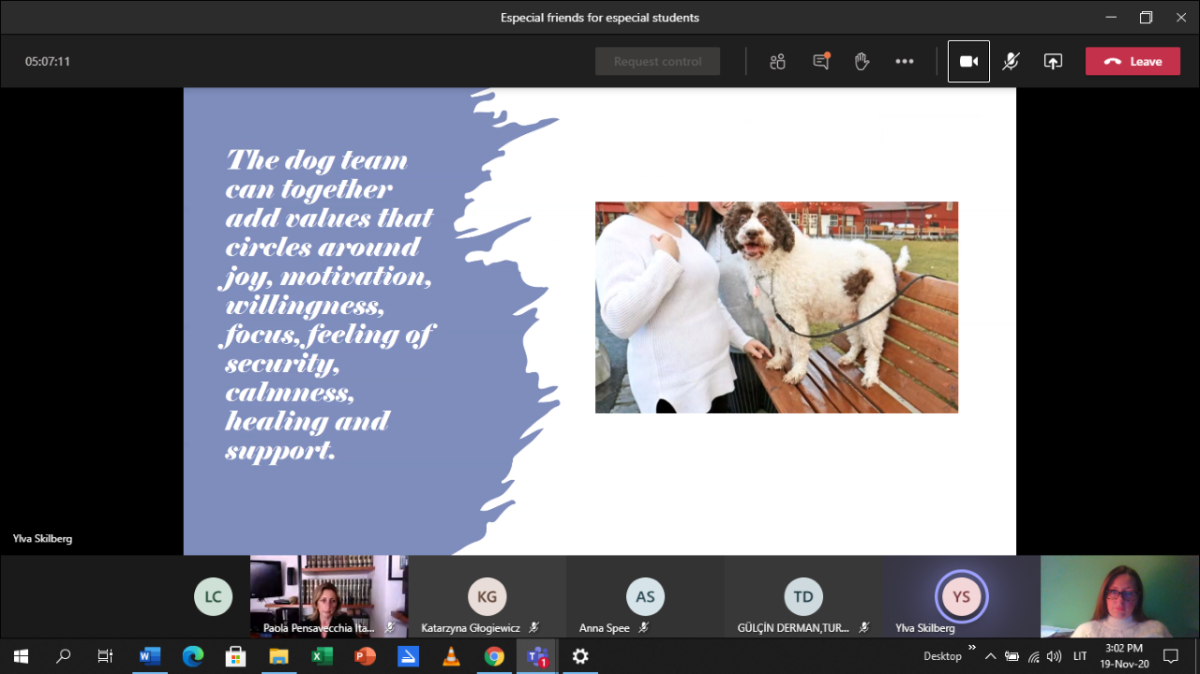Screen dimensions: 1200x674
Task: Select Paola Pensavecchia's video tile
Action: (x=328, y=595)
